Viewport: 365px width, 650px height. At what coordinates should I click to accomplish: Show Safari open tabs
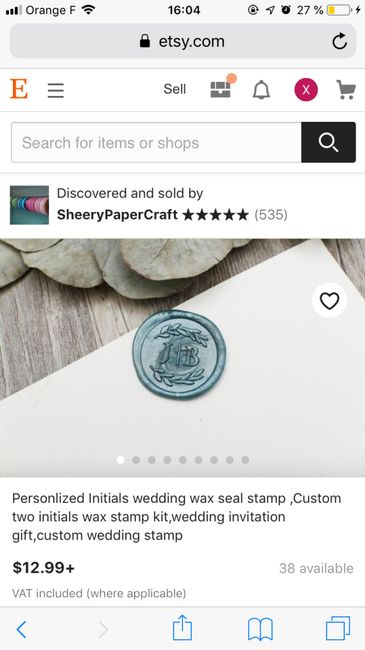point(338,628)
